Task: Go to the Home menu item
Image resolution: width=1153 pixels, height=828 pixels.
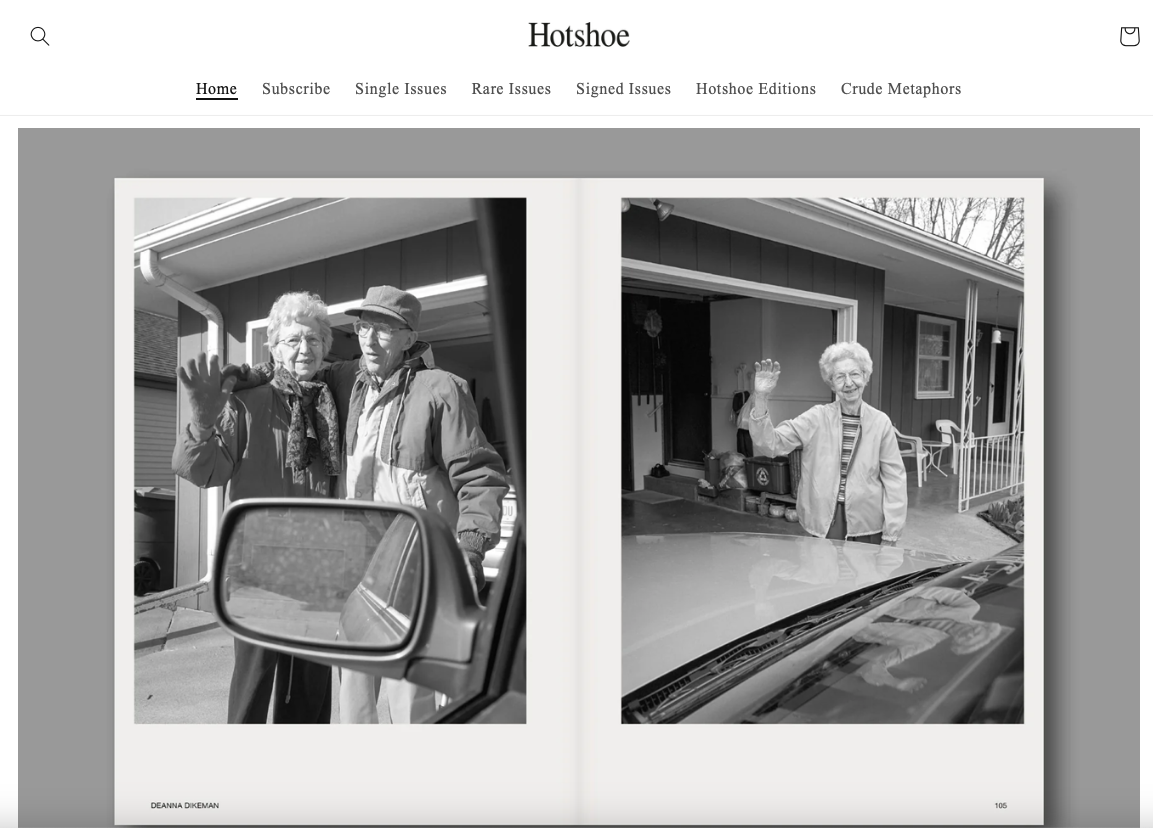Action: coord(216,89)
